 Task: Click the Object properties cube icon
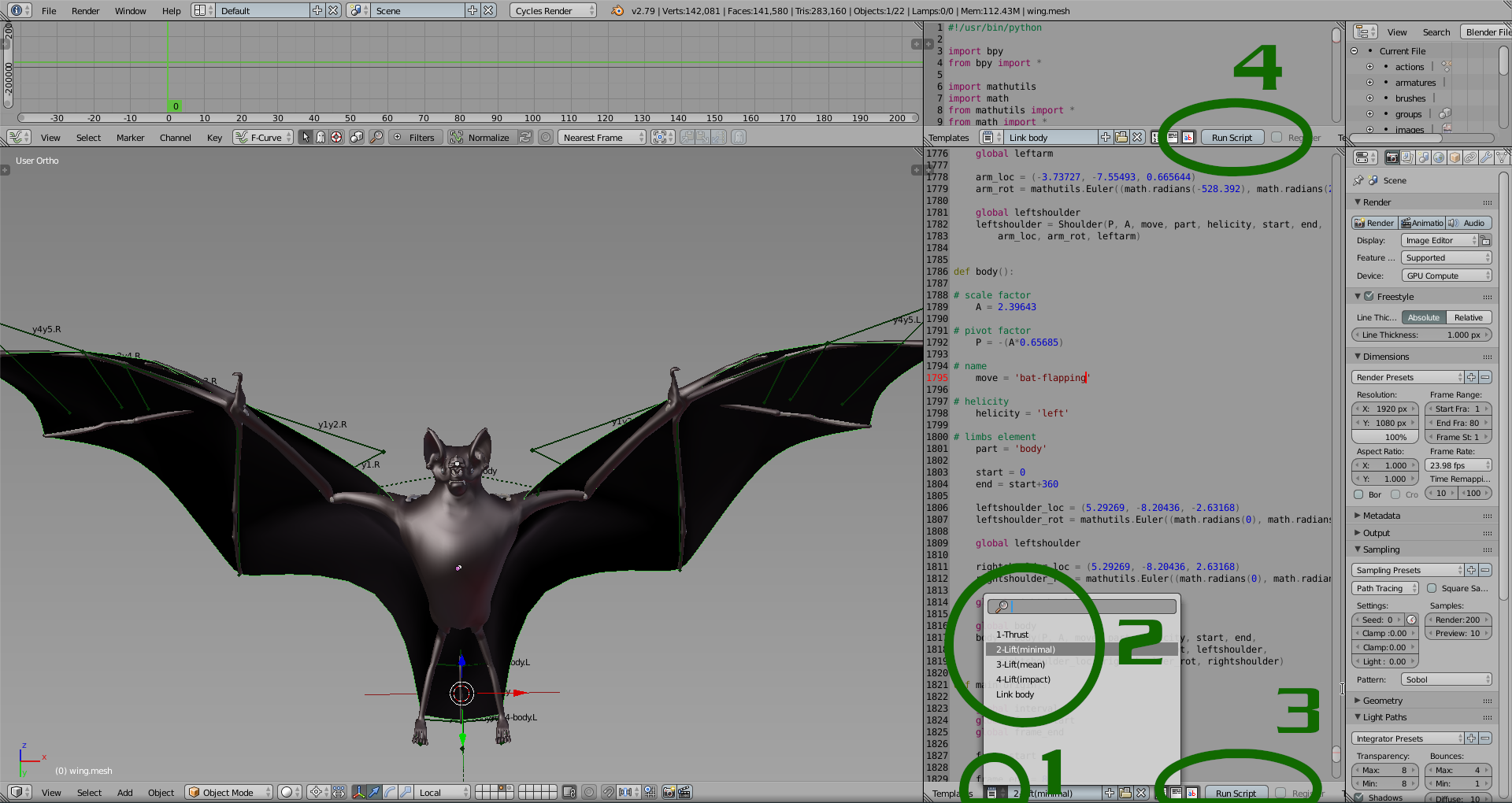coord(1455,157)
